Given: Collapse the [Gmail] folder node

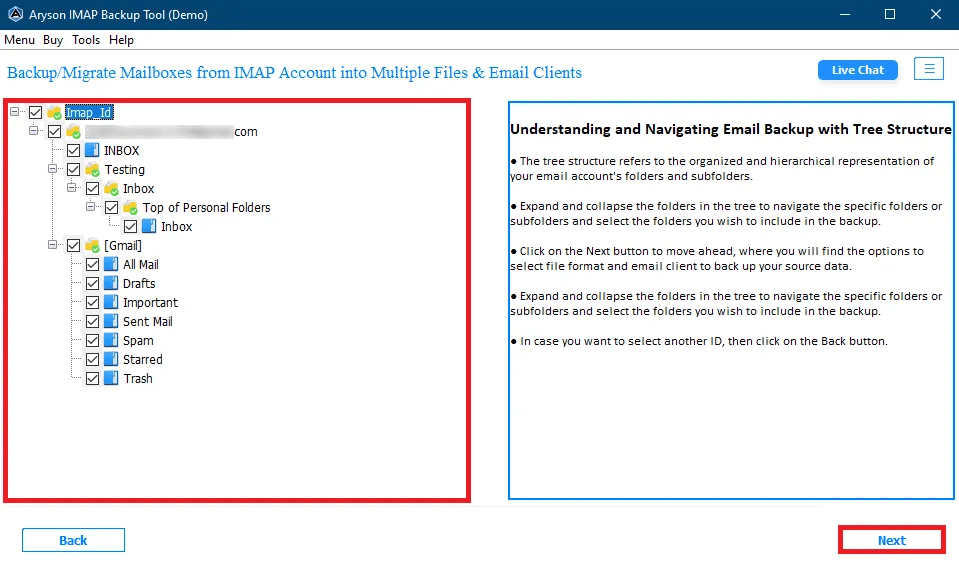Looking at the screenshot, I should pyautogui.click(x=53, y=245).
